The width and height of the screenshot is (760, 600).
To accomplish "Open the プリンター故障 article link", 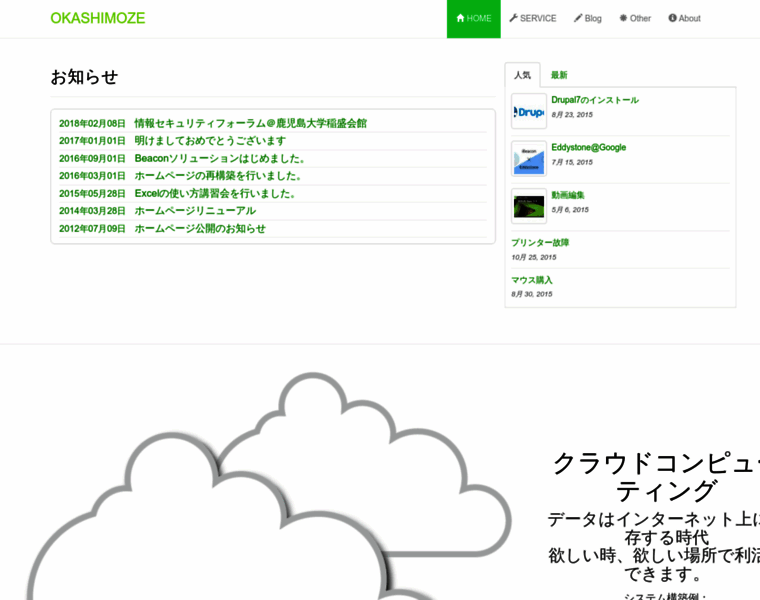I will click(540, 243).
